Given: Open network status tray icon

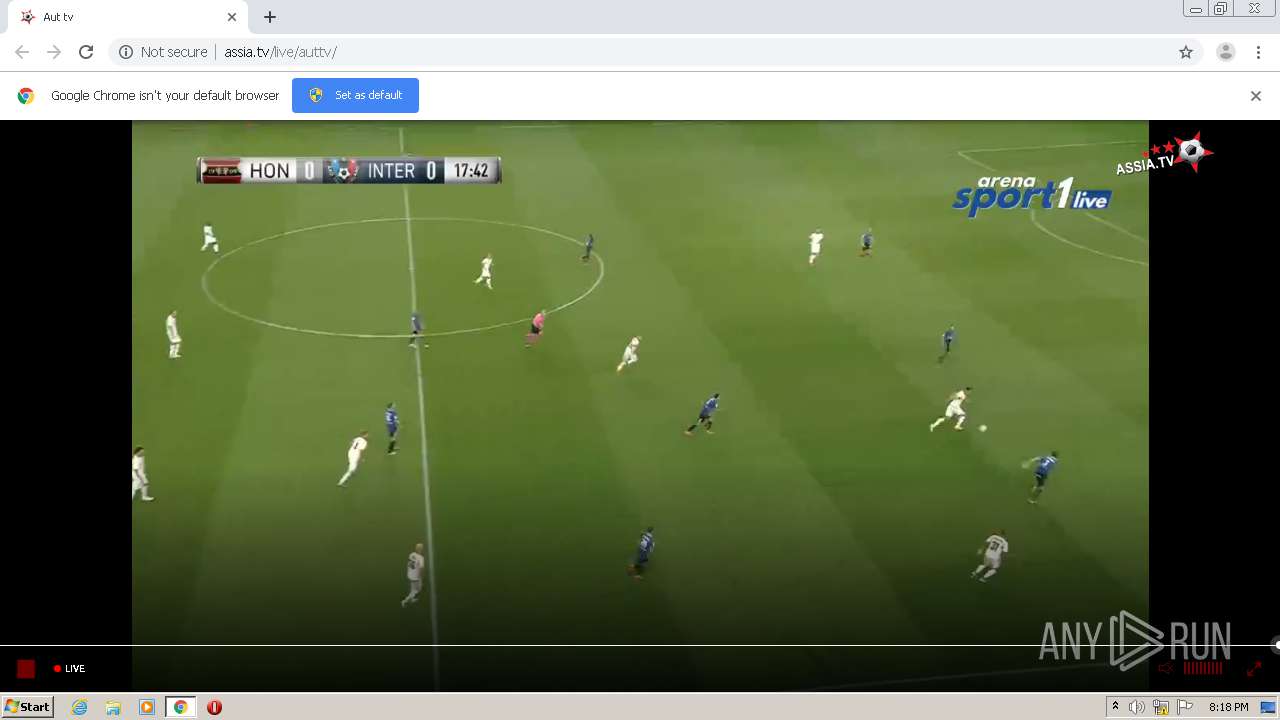Looking at the screenshot, I should pos(1161,707).
